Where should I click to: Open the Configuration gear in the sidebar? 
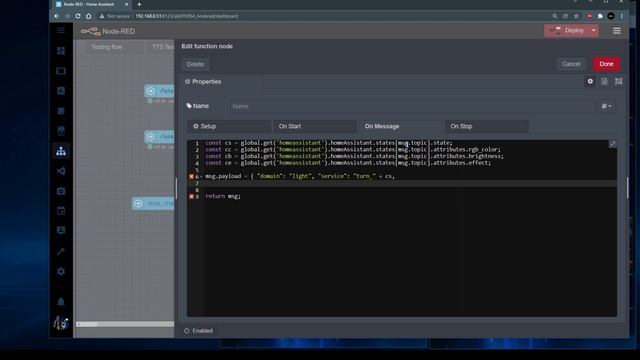61,271
